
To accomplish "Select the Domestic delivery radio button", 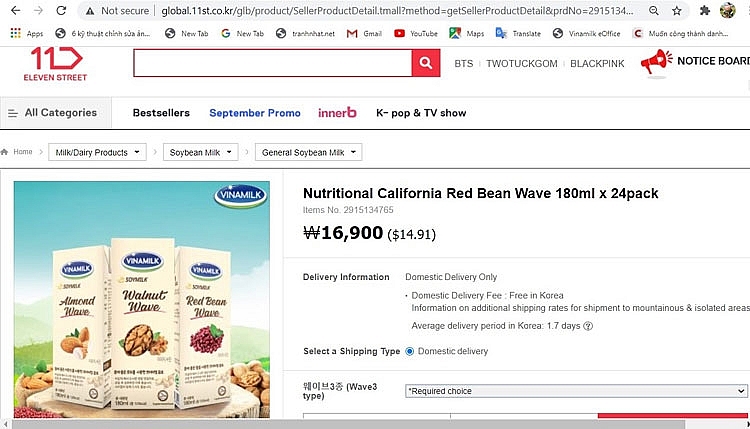I will click(410, 351).
